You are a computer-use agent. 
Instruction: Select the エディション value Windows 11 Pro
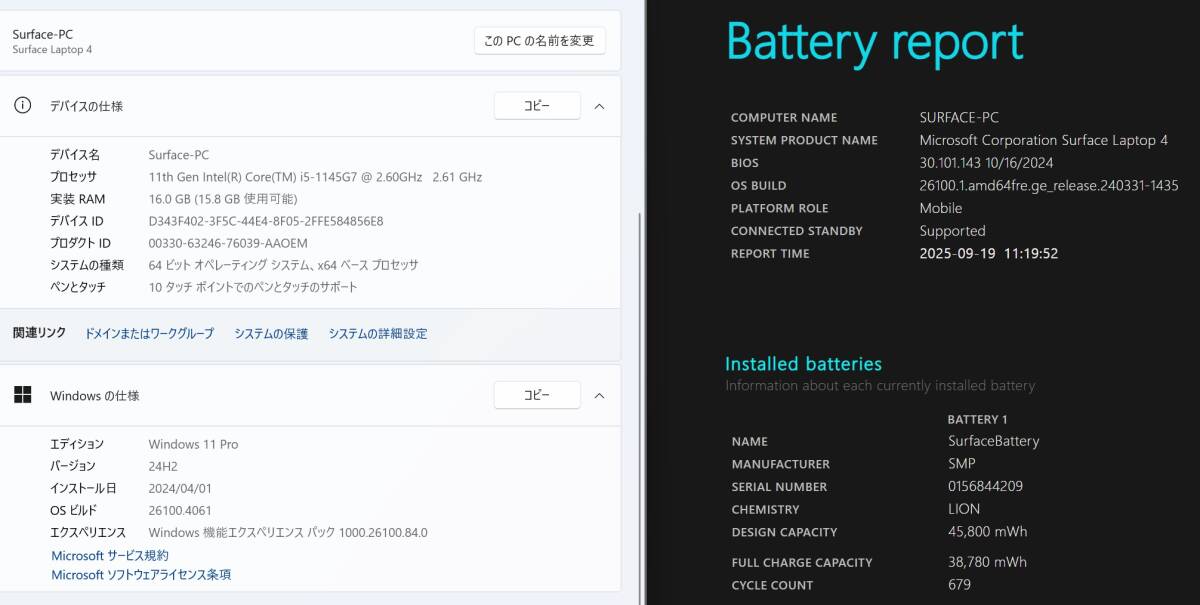click(193, 444)
